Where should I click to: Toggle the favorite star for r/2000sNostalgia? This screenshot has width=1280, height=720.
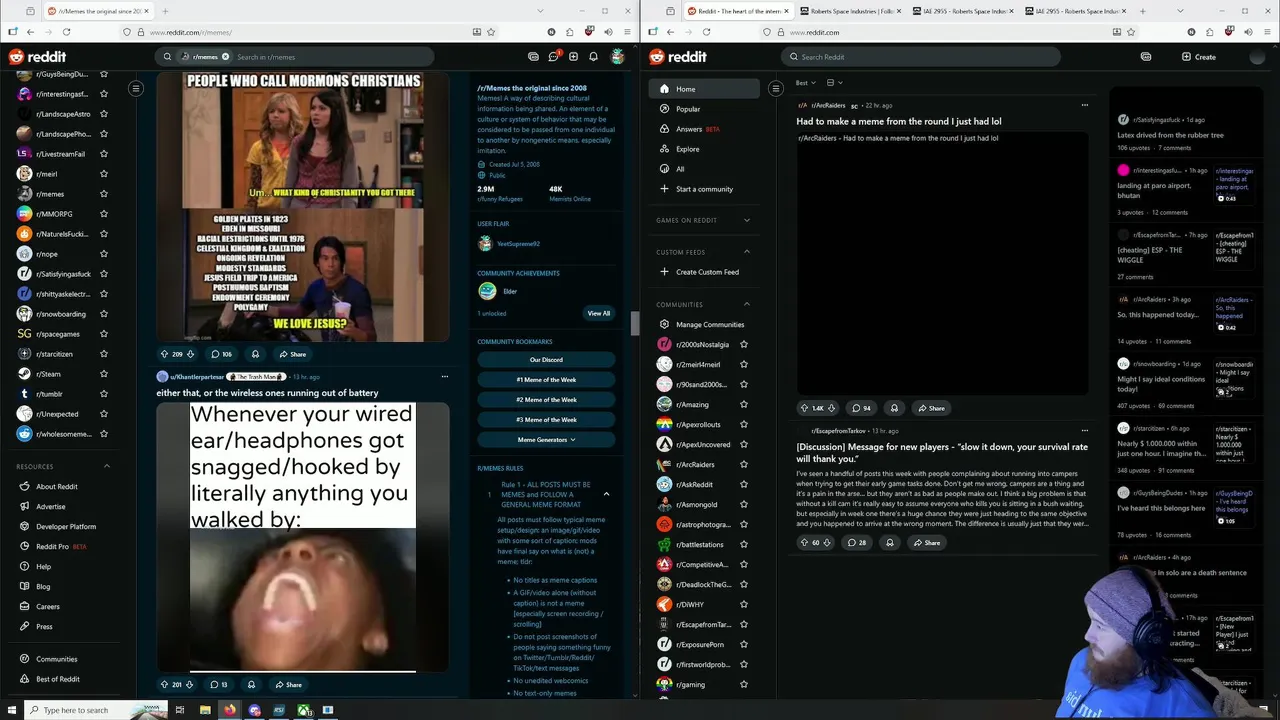coord(743,344)
